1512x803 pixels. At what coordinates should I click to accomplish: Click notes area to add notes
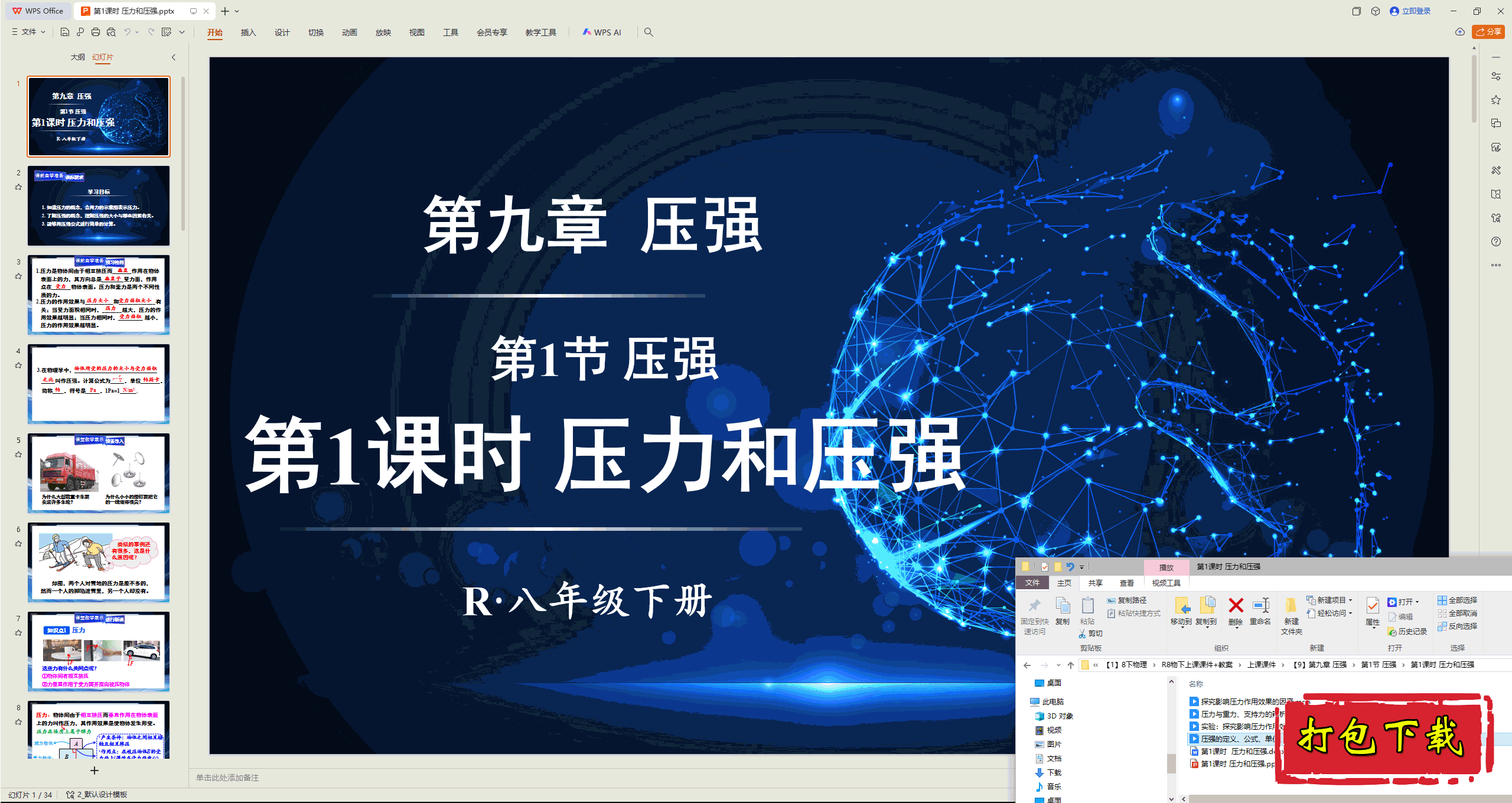[601, 778]
